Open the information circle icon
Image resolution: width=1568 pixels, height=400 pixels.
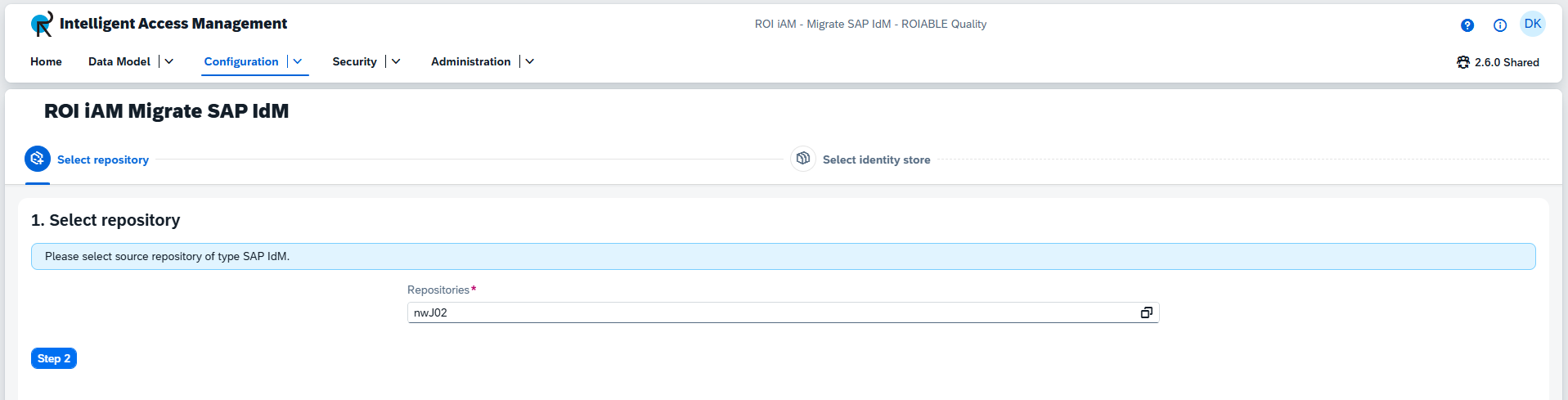tap(1500, 25)
